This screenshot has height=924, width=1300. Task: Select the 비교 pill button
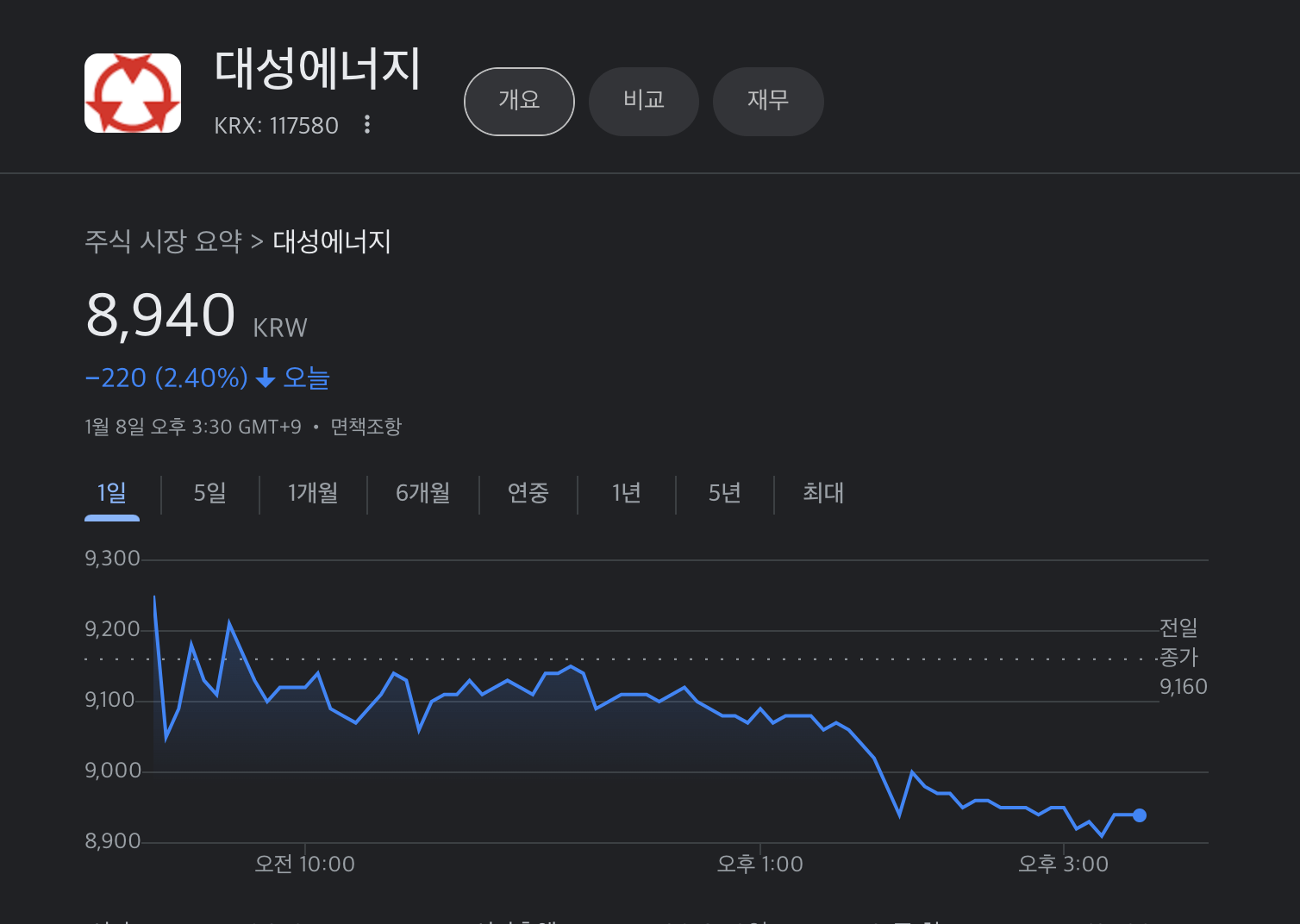[644, 101]
